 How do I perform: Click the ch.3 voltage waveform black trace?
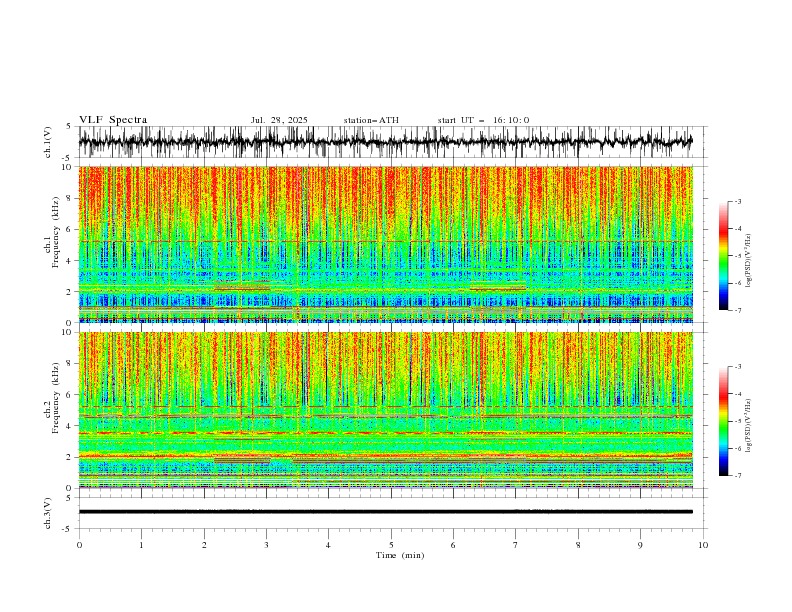pos(385,512)
